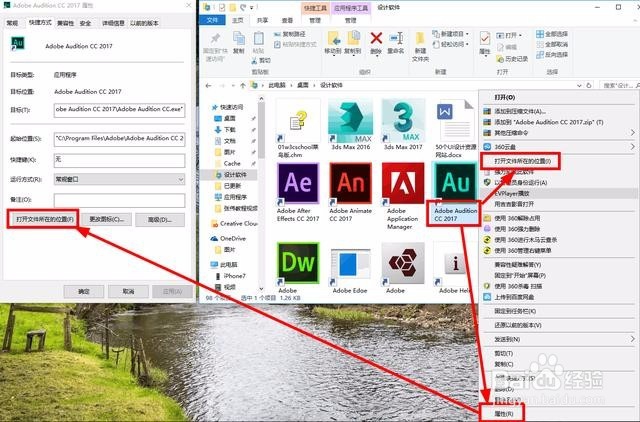Choose 属性(R) in context menu
The image size is (640, 422).
504,413
